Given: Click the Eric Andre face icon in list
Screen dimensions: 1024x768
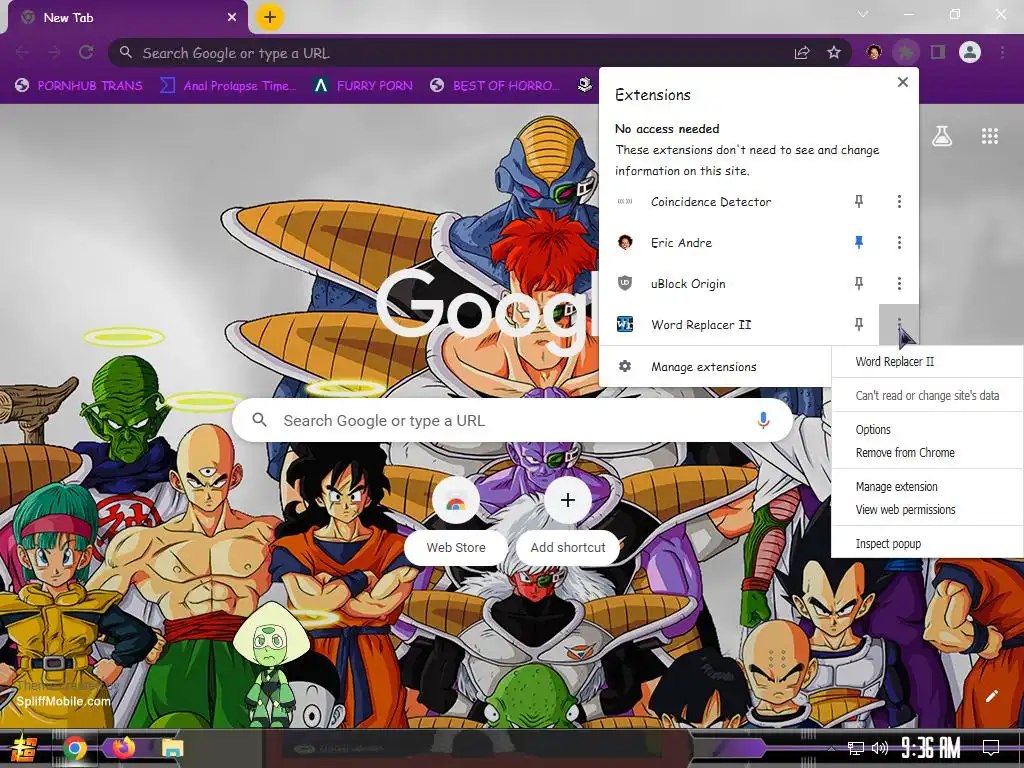Looking at the screenshot, I should (x=624, y=243).
